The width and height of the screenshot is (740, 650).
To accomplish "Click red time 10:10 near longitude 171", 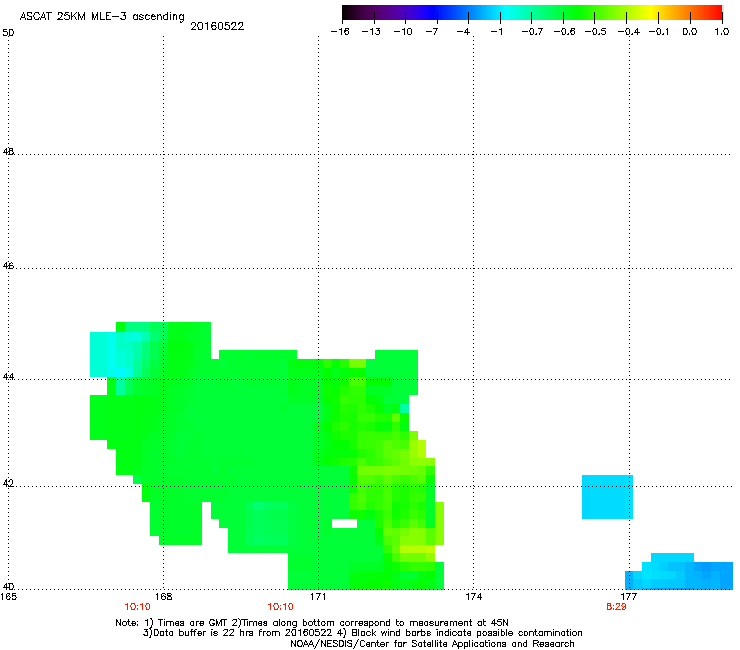I will pos(280,607).
